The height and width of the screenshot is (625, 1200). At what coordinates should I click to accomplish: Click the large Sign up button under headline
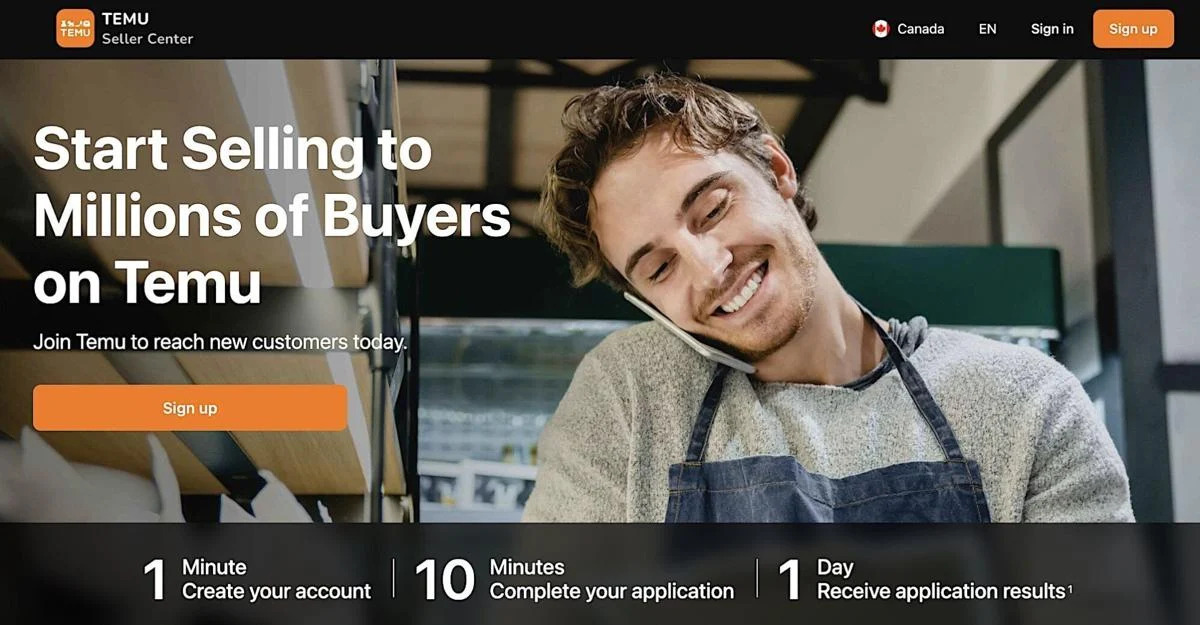[190, 408]
